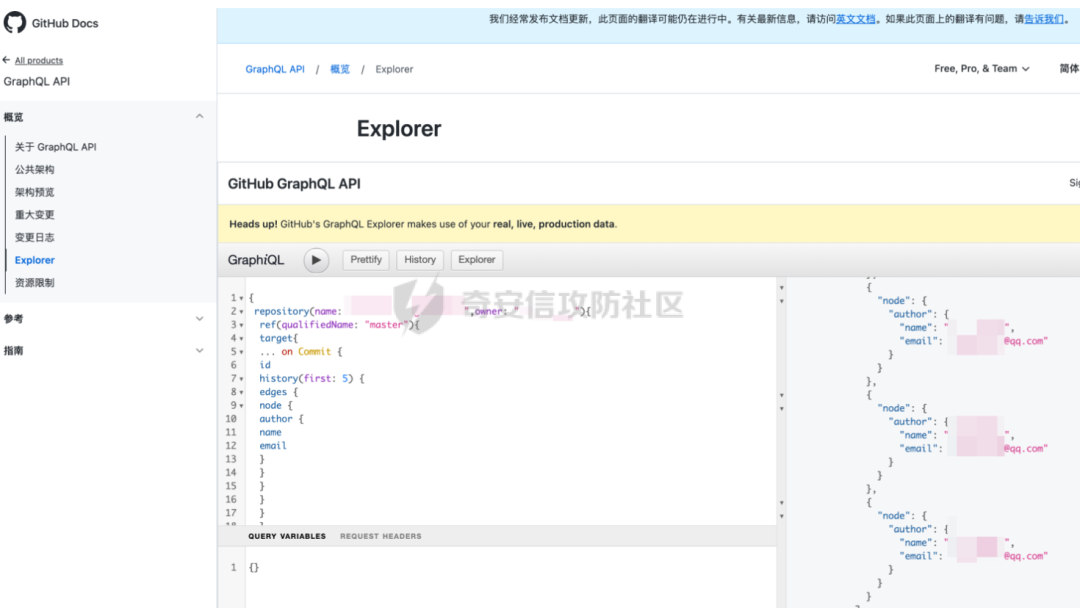Fold the history block at line 7
Viewport: 1080px width, 608px height.
pyautogui.click(x=241, y=379)
